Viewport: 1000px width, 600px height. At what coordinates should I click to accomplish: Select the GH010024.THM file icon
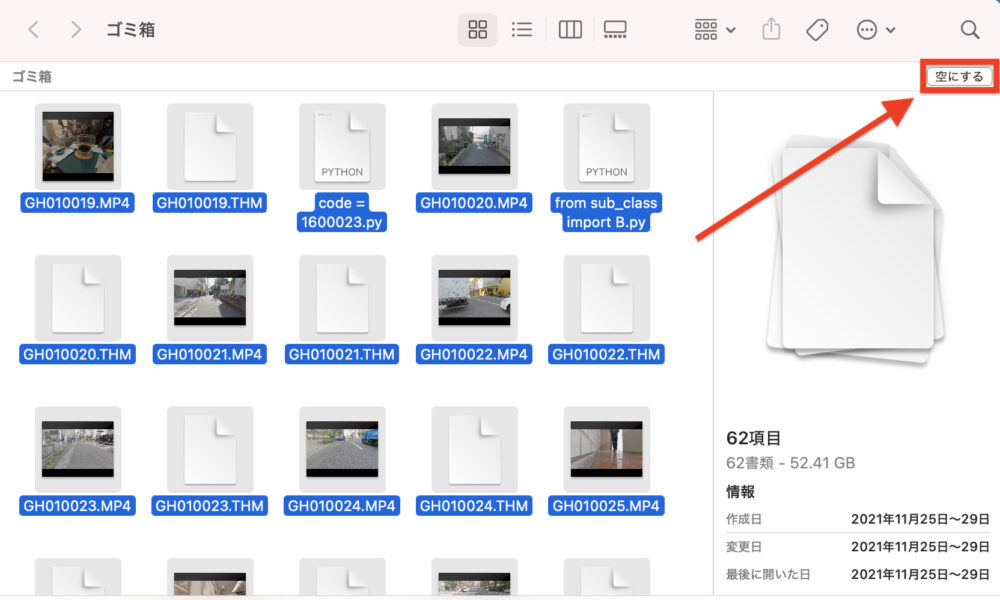point(474,450)
